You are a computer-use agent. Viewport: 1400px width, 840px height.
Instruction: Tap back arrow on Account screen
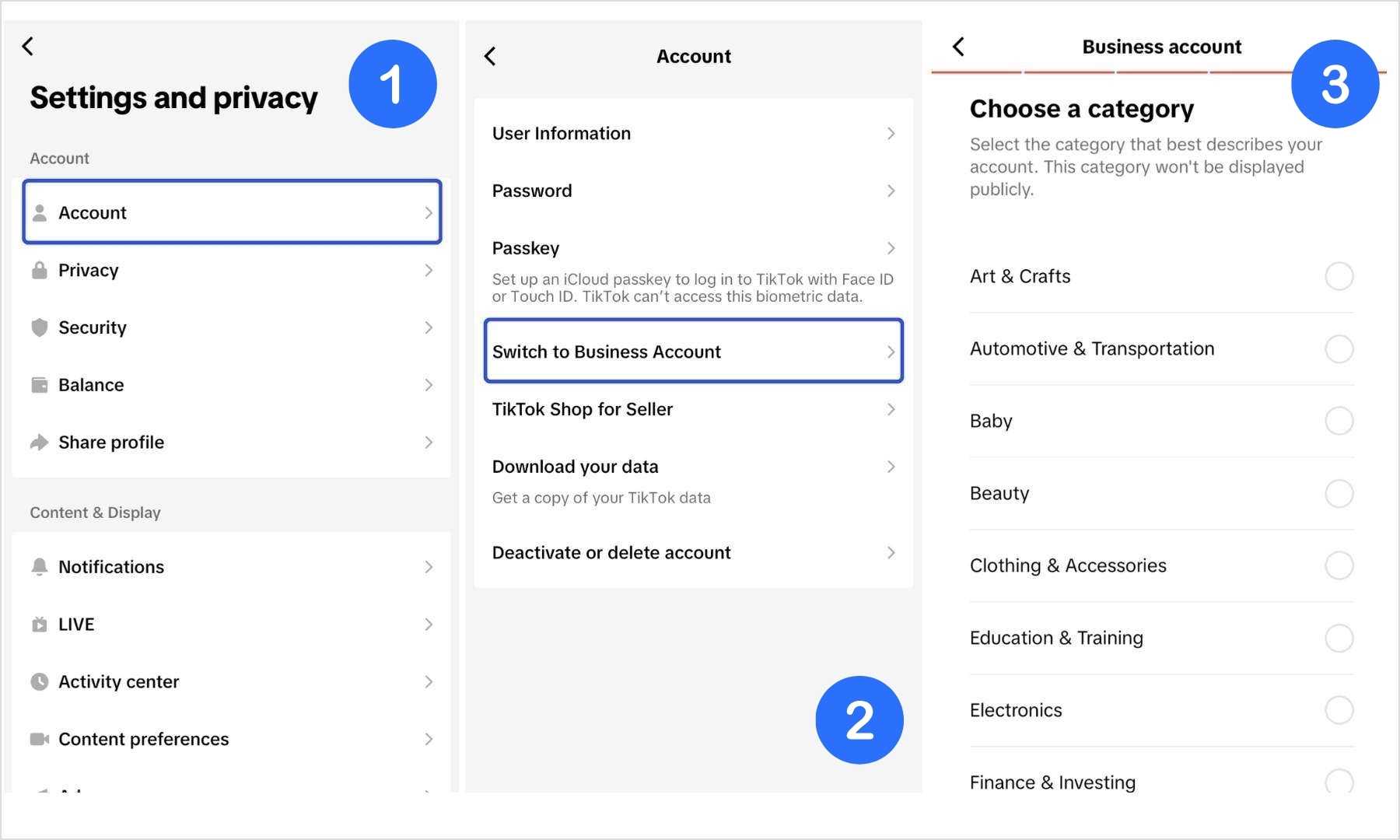point(490,56)
